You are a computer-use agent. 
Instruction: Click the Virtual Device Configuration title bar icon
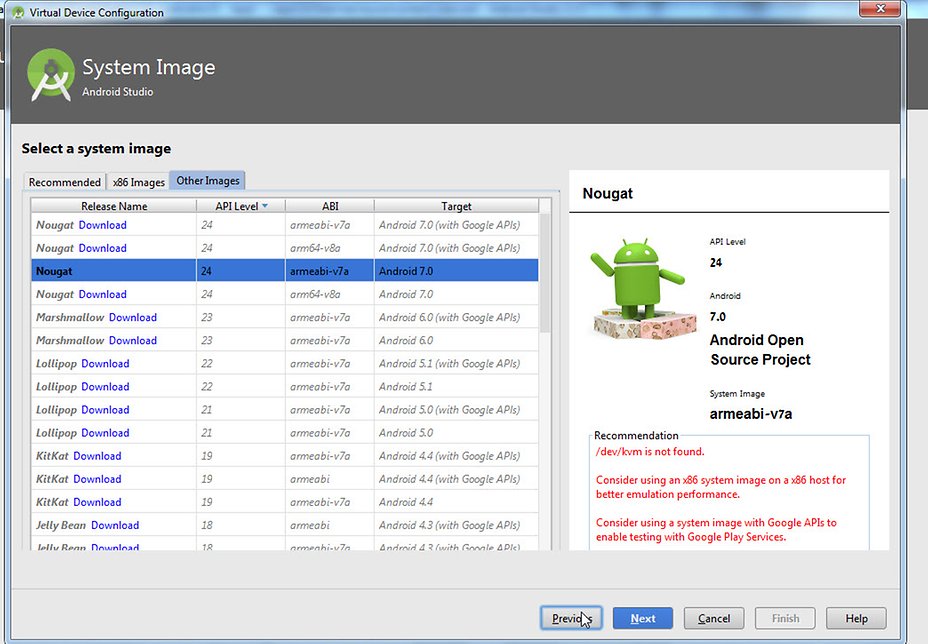18,12
